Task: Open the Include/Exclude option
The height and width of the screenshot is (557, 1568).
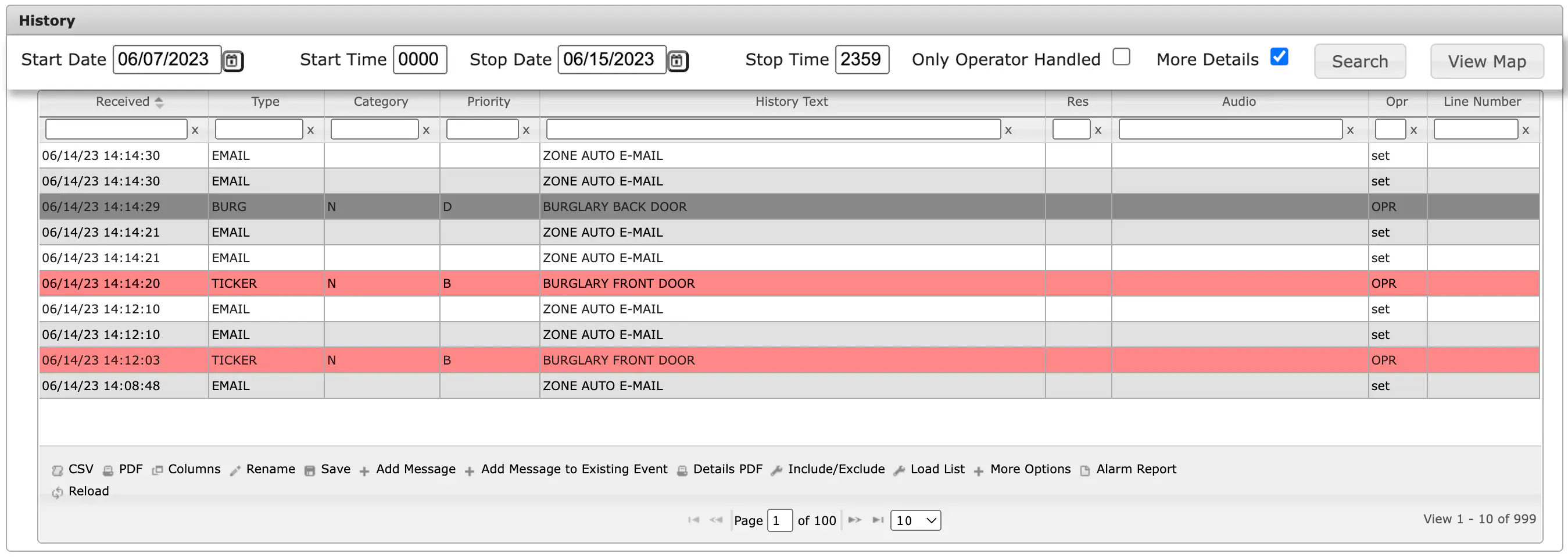Action: 828,469
